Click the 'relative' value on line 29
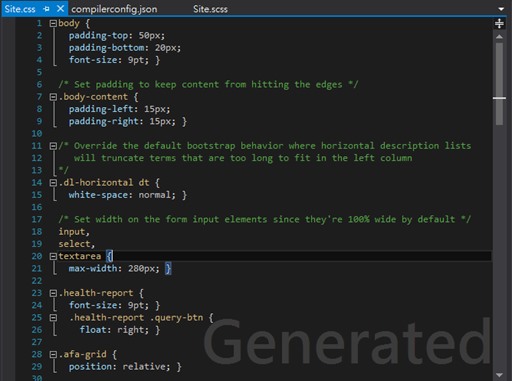 point(144,367)
